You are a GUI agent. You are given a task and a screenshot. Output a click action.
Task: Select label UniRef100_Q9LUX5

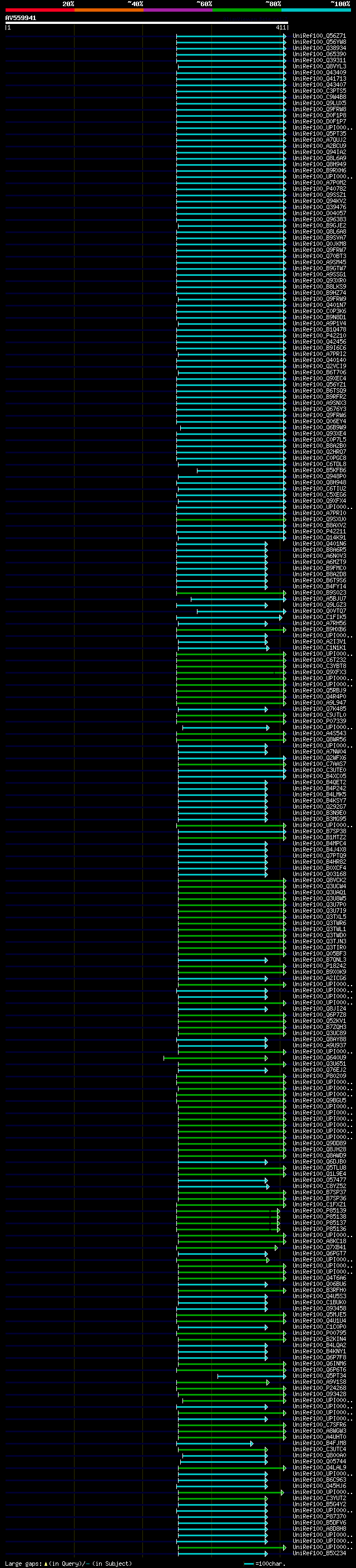click(x=319, y=103)
